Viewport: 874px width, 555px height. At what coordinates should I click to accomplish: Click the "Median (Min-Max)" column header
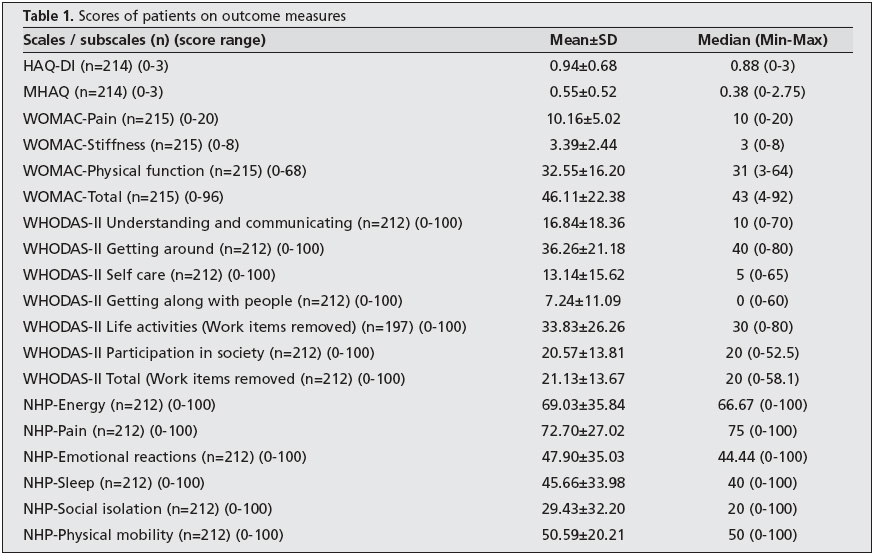762,40
